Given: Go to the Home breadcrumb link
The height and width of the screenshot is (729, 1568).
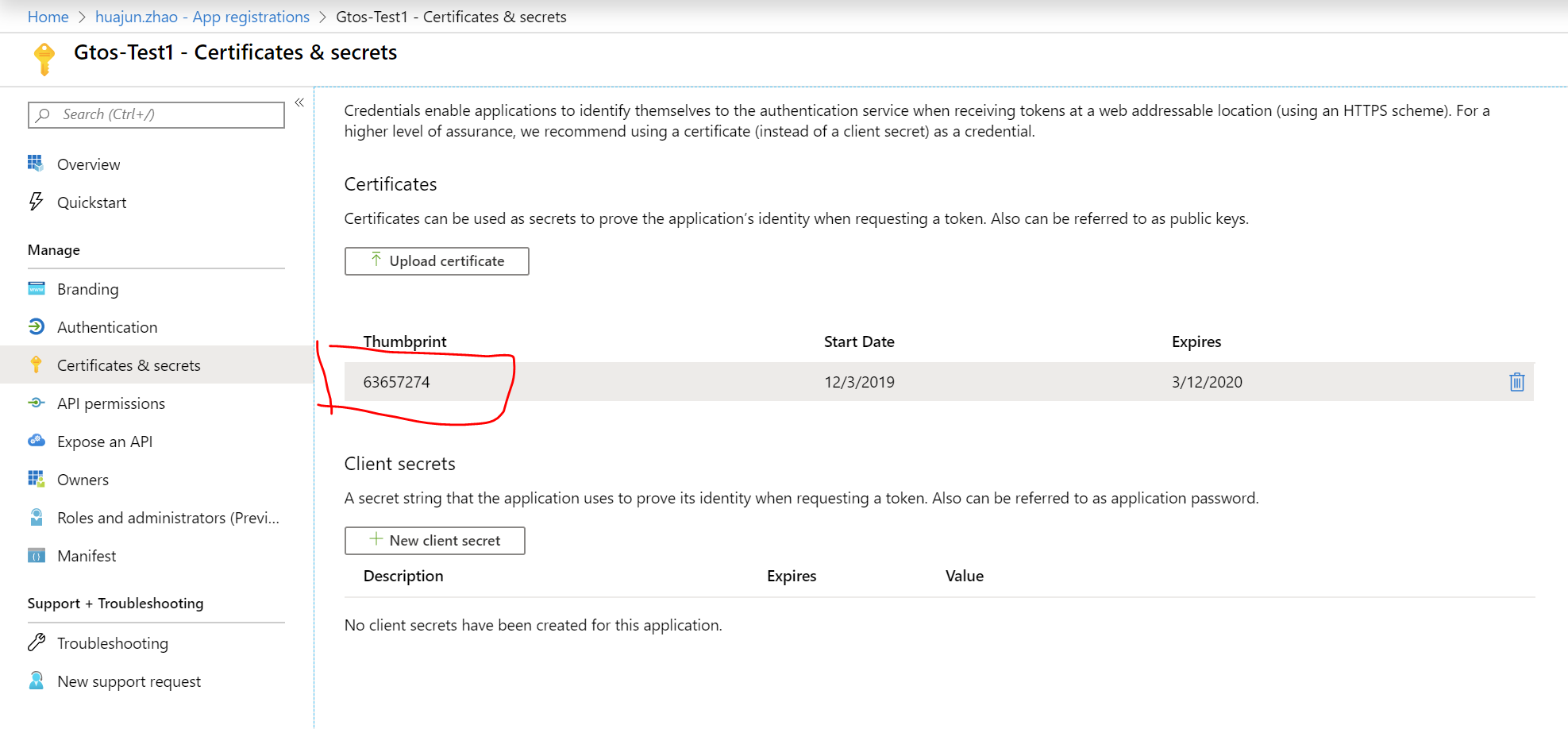Looking at the screenshot, I should pos(48,17).
